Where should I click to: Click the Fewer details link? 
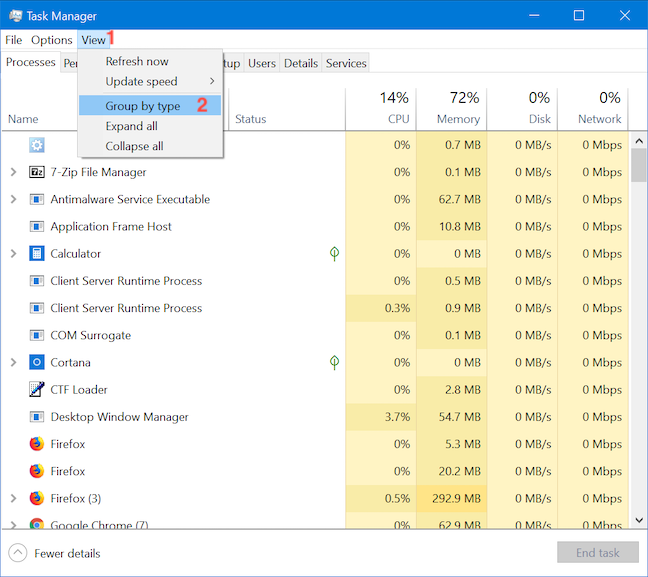[67, 553]
